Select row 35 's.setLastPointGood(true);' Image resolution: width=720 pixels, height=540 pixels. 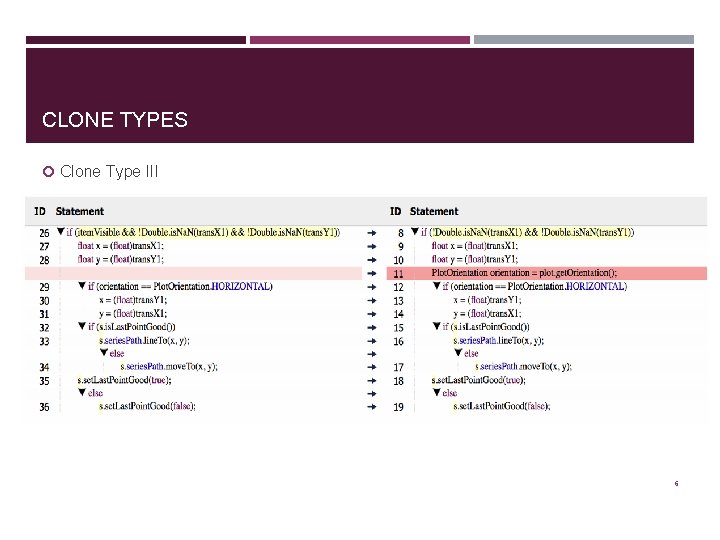pyautogui.click(x=124, y=380)
